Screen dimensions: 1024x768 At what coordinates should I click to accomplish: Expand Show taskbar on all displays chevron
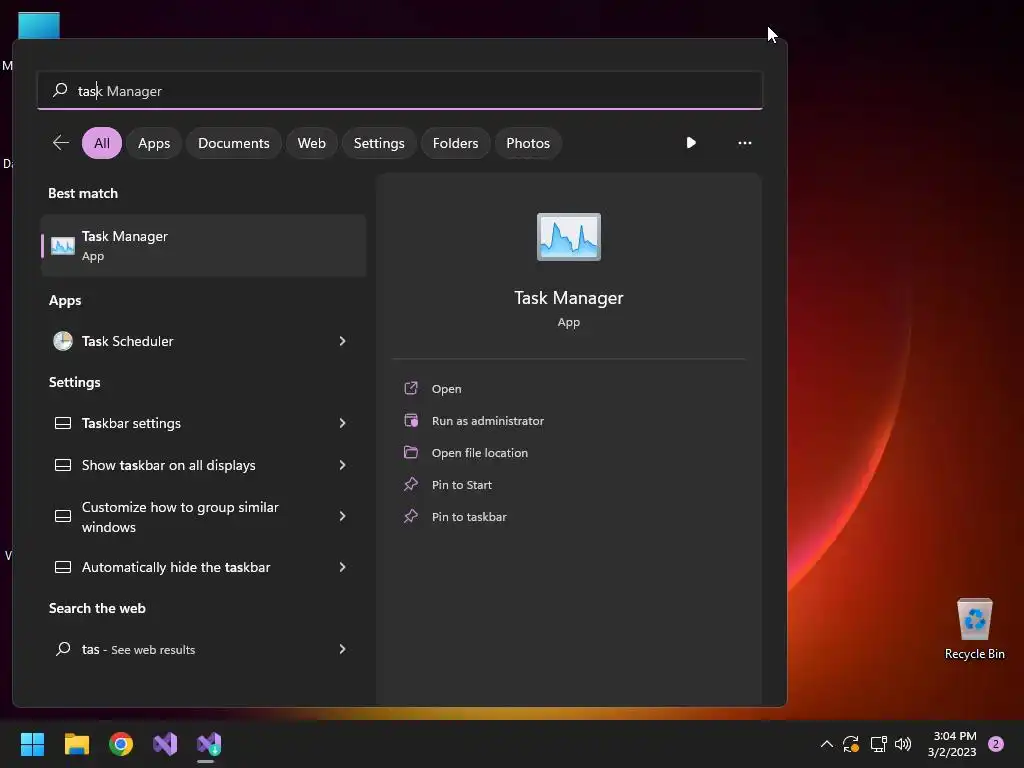pos(342,465)
